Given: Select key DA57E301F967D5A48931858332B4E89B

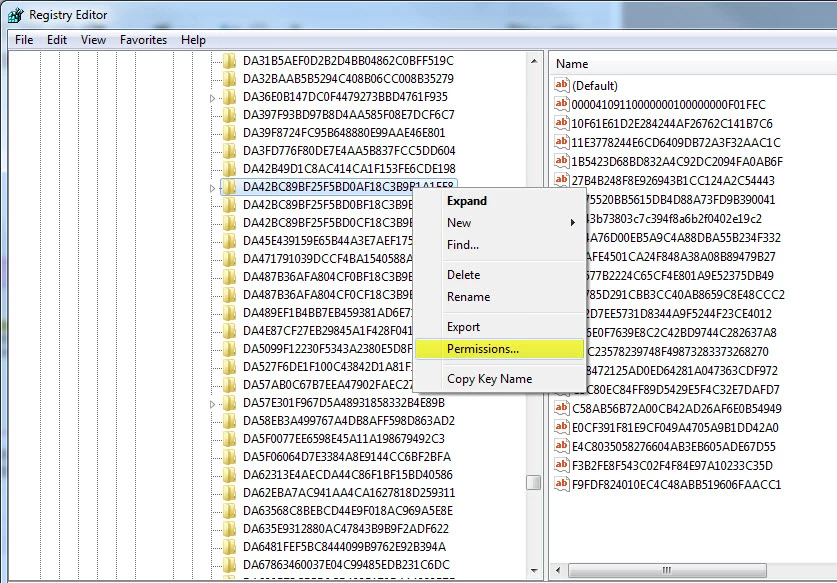Looking at the screenshot, I should click(344, 403).
